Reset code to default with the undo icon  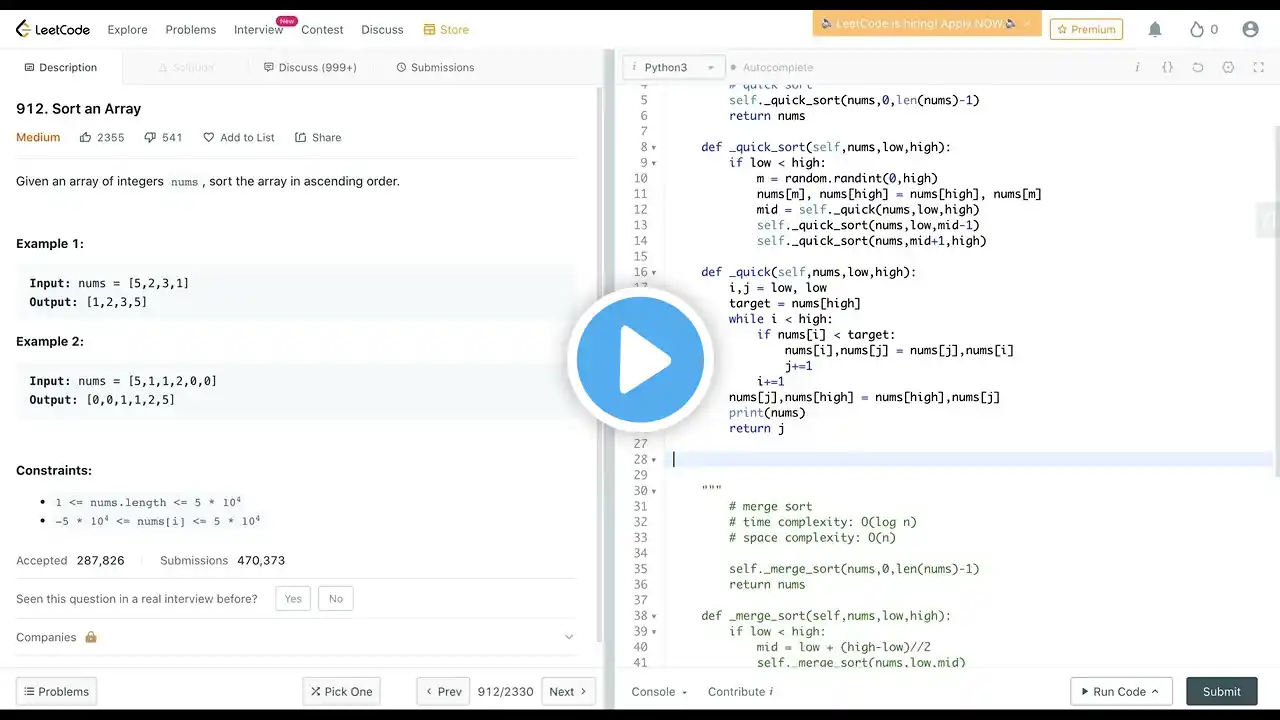(1198, 67)
